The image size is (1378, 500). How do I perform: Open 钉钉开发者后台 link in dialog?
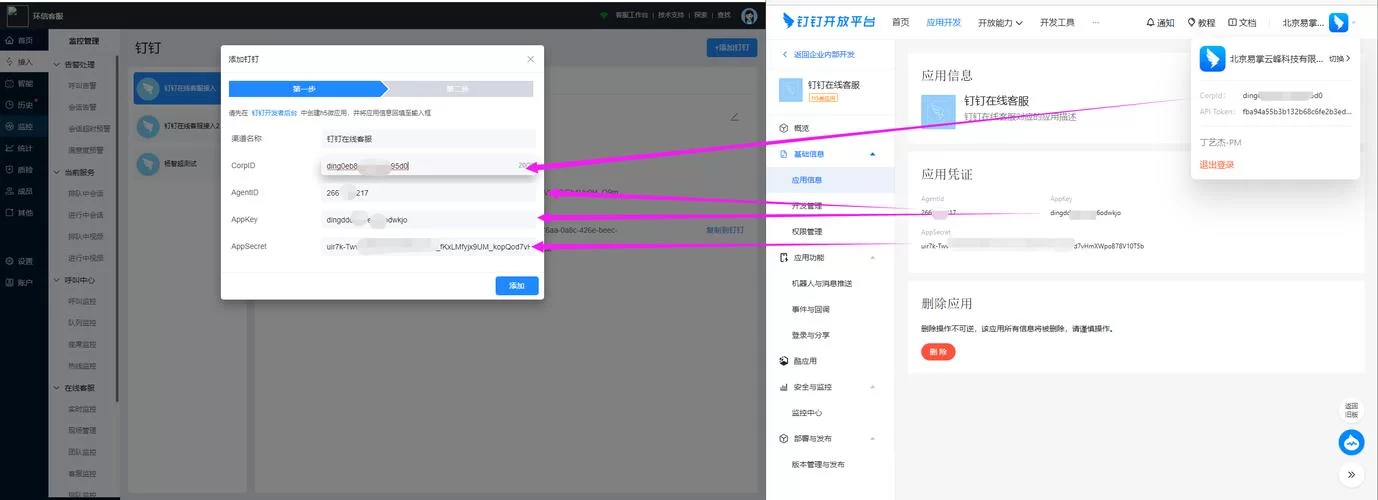coord(274,114)
